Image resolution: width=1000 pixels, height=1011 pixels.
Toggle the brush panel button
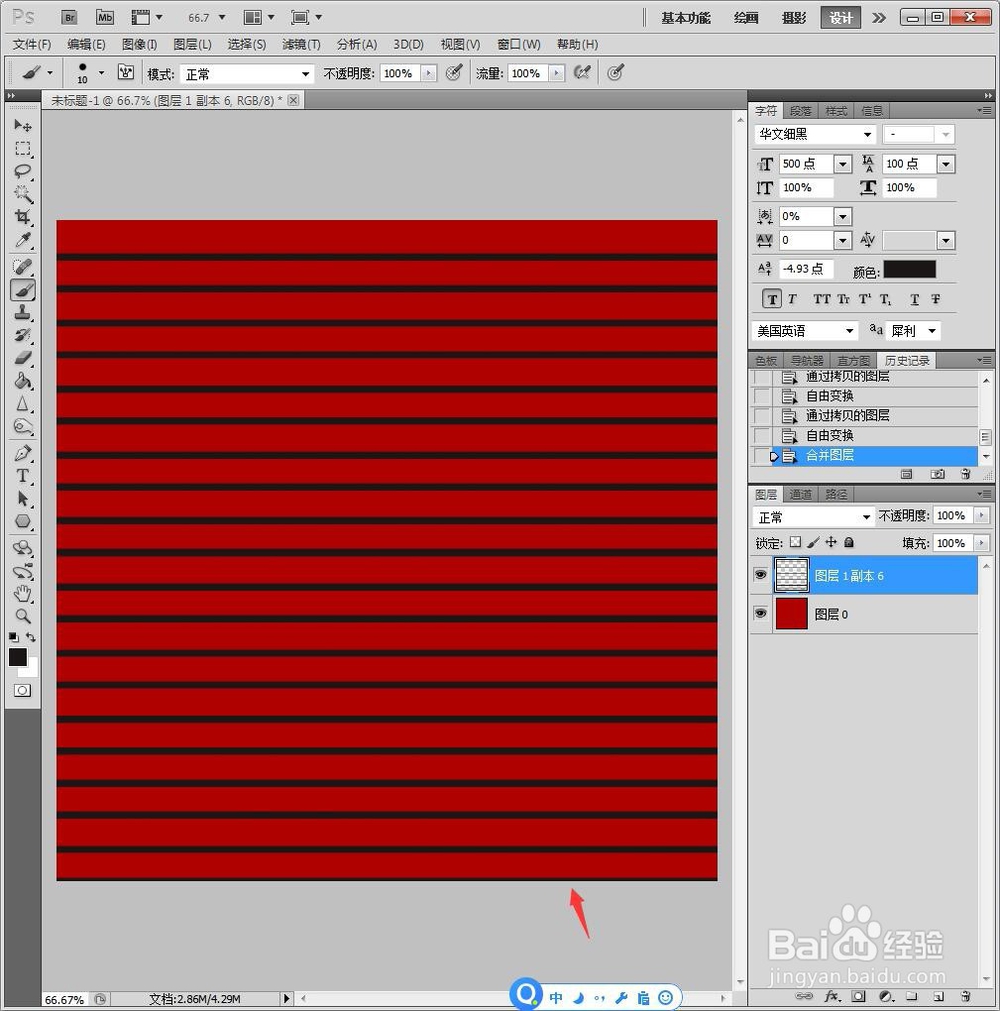(x=126, y=73)
